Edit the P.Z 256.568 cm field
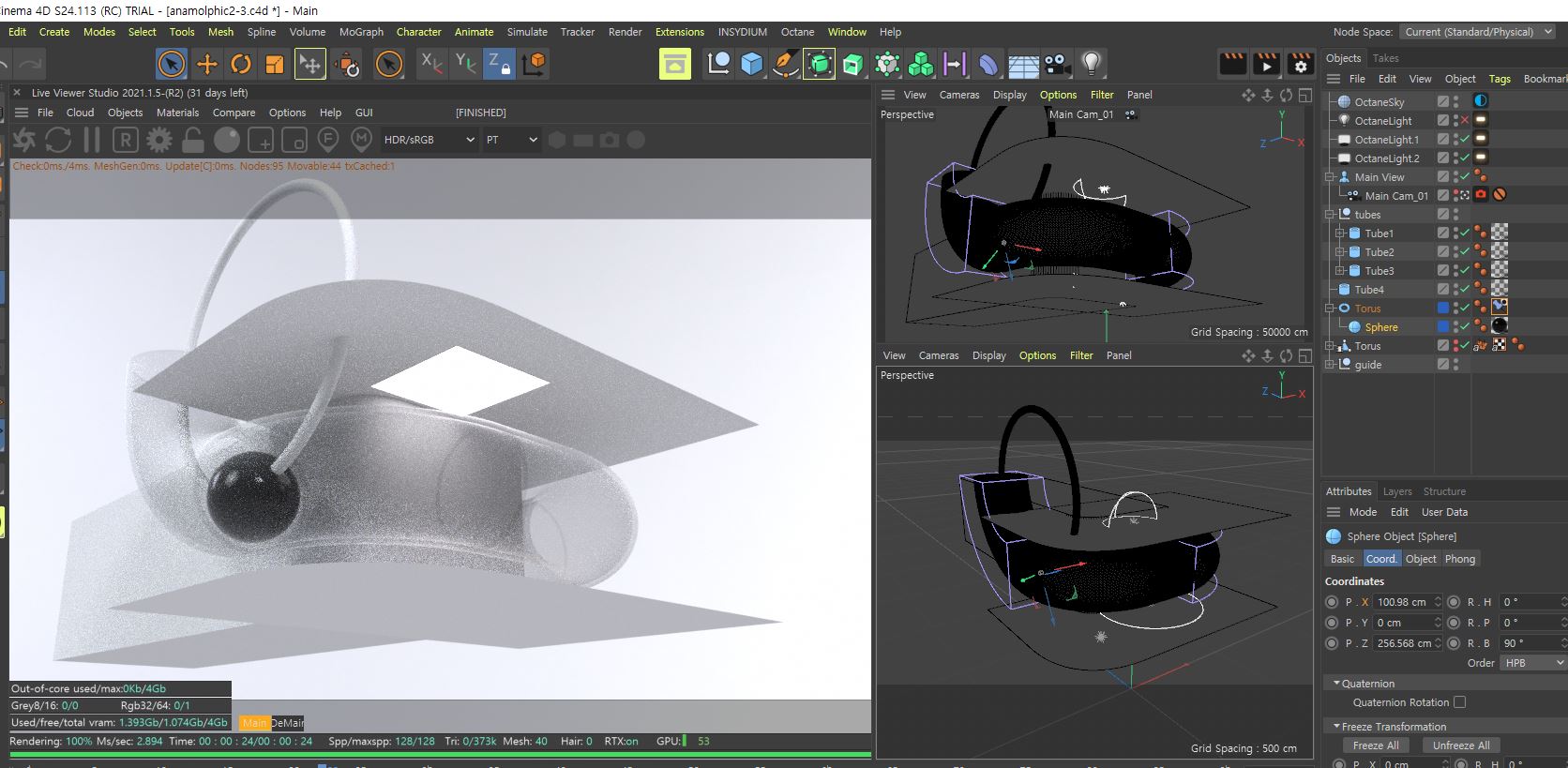1568x768 pixels. [x=1408, y=643]
